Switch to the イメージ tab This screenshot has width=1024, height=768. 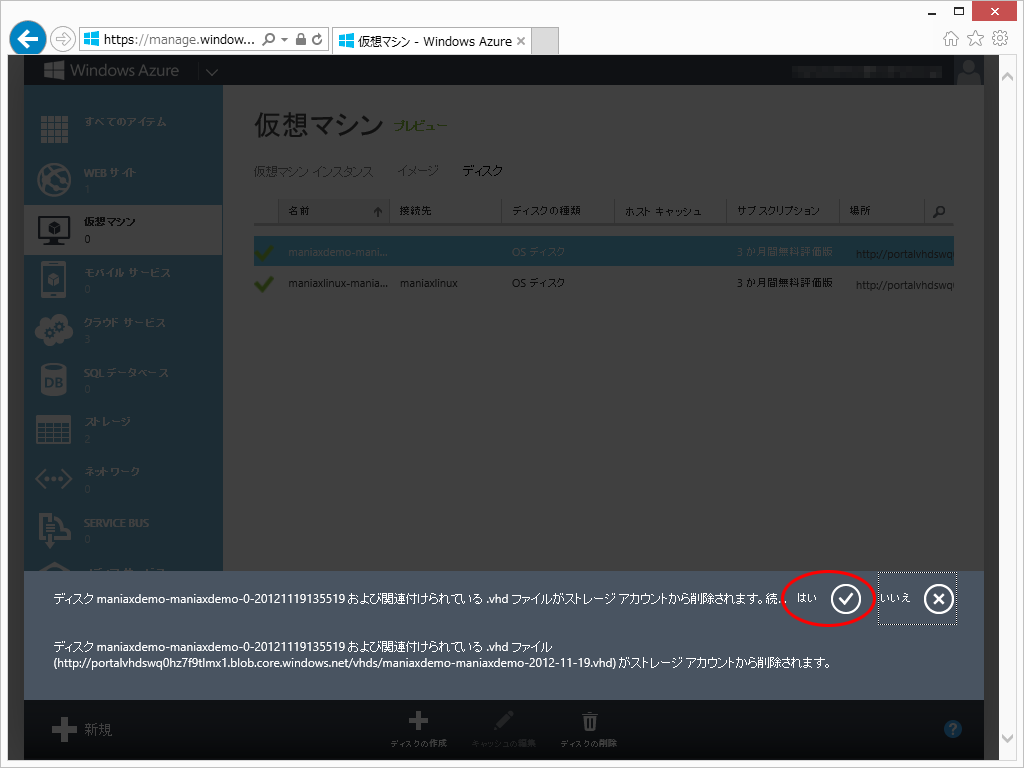[418, 171]
